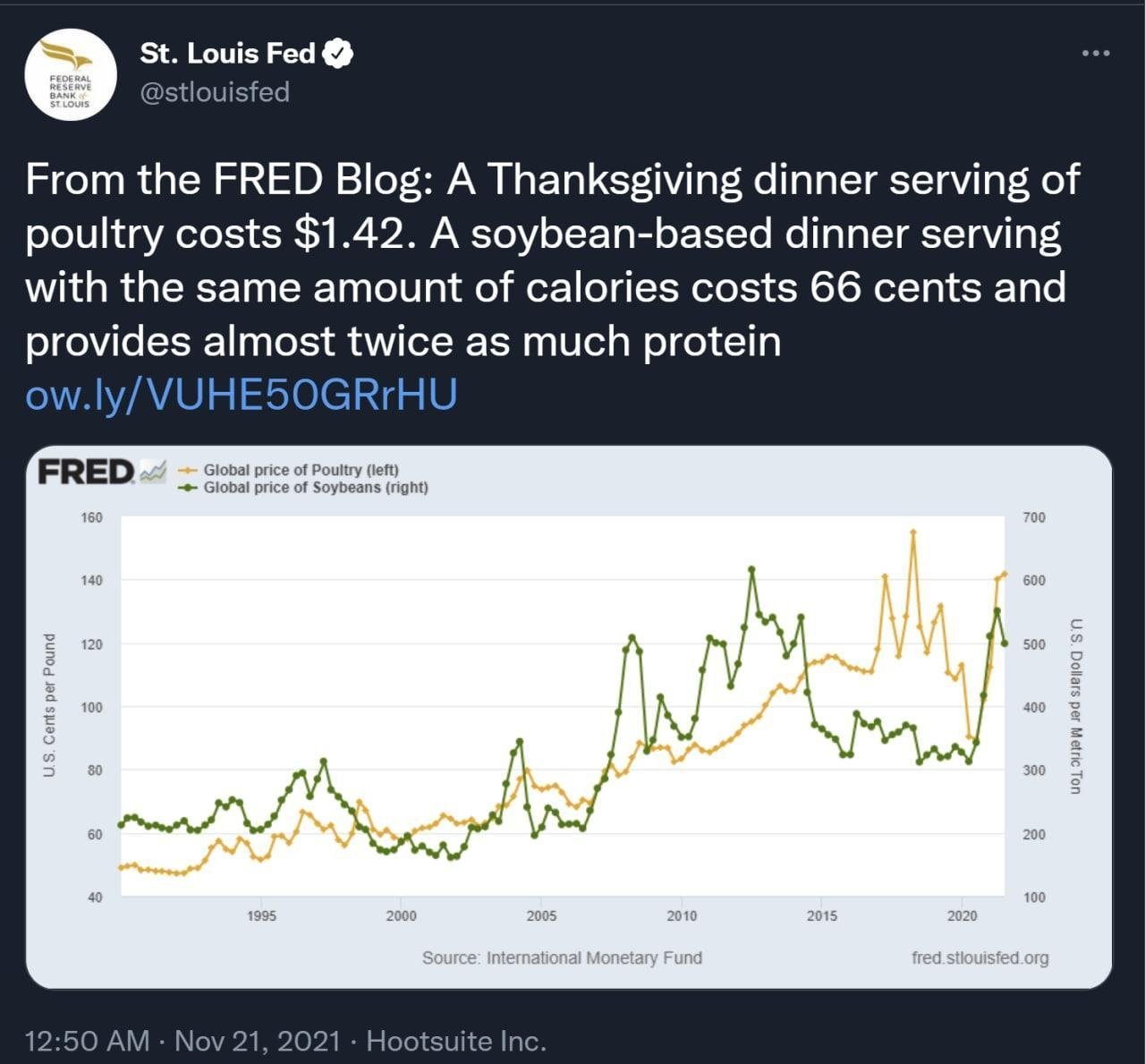This screenshot has height=1064, width=1145.
Task: Click the Hootsuite Inc. source label
Action: click(456, 1041)
